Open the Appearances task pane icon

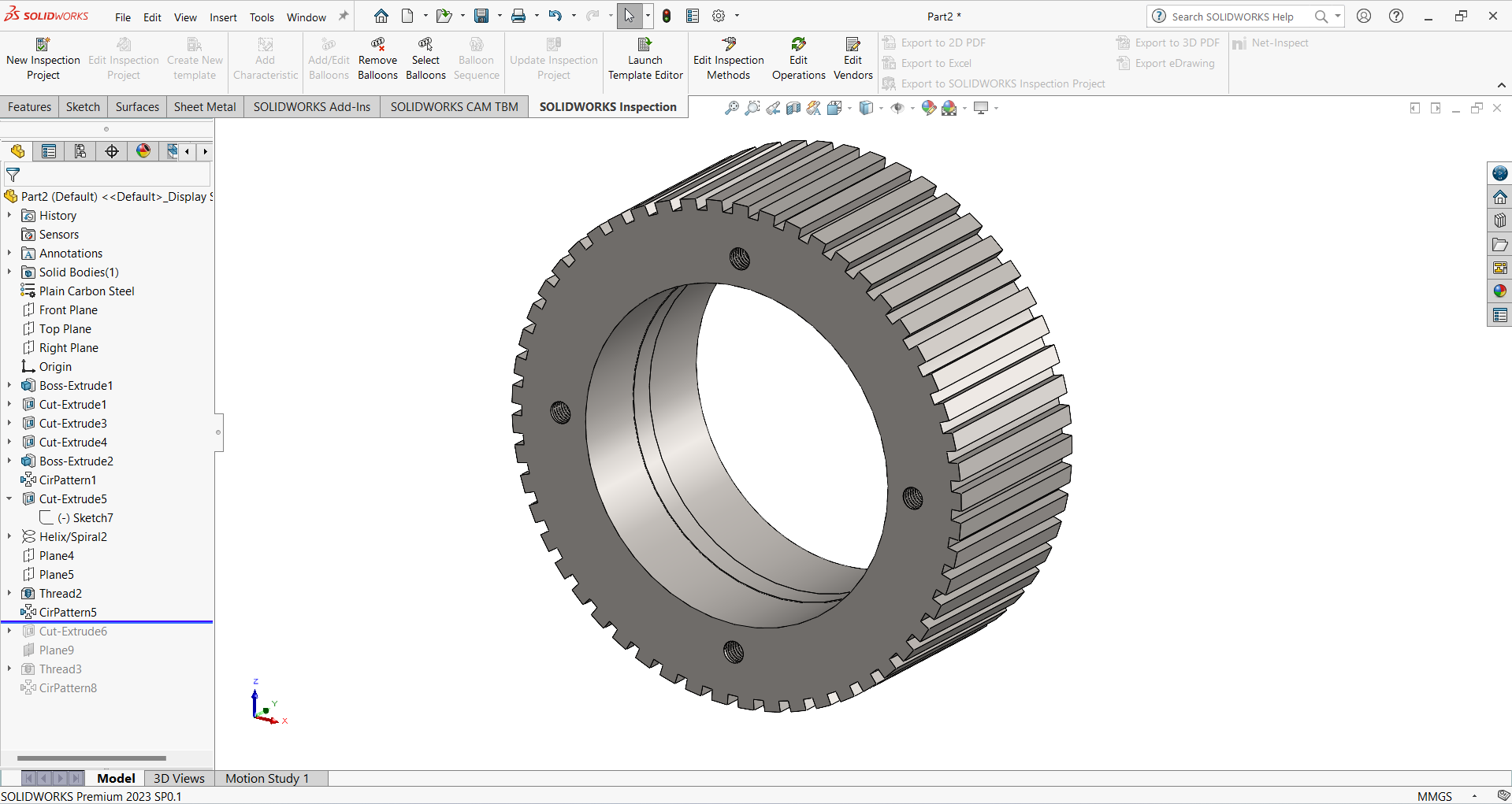(x=1499, y=291)
